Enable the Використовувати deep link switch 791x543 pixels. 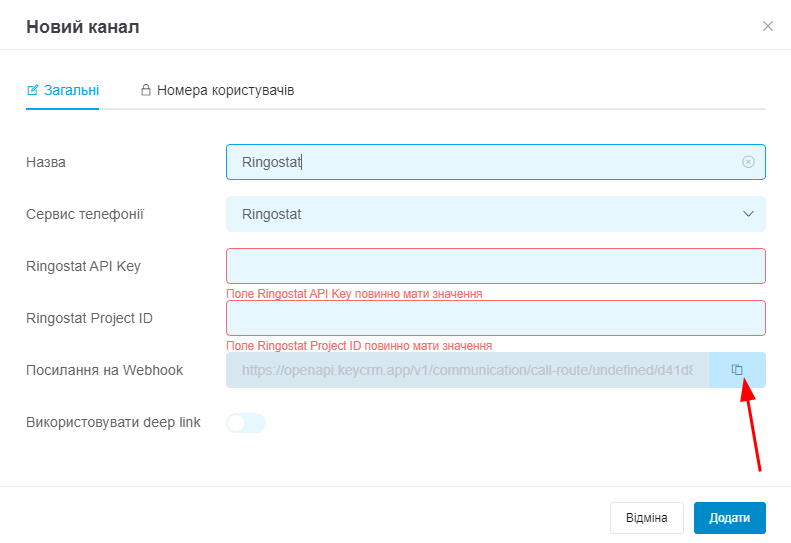click(x=246, y=423)
